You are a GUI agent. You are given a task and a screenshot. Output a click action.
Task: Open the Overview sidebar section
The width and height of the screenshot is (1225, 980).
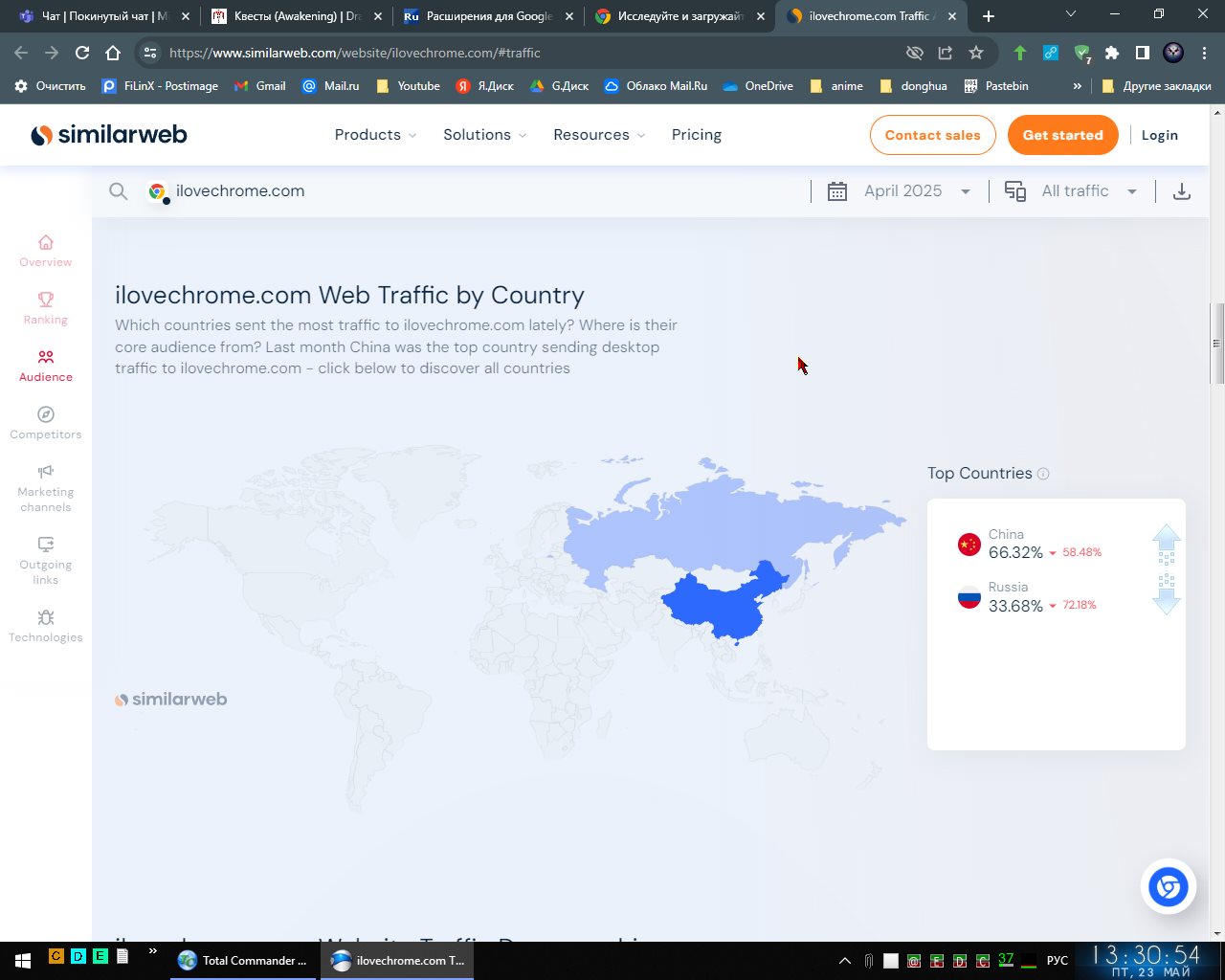(x=45, y=251)
